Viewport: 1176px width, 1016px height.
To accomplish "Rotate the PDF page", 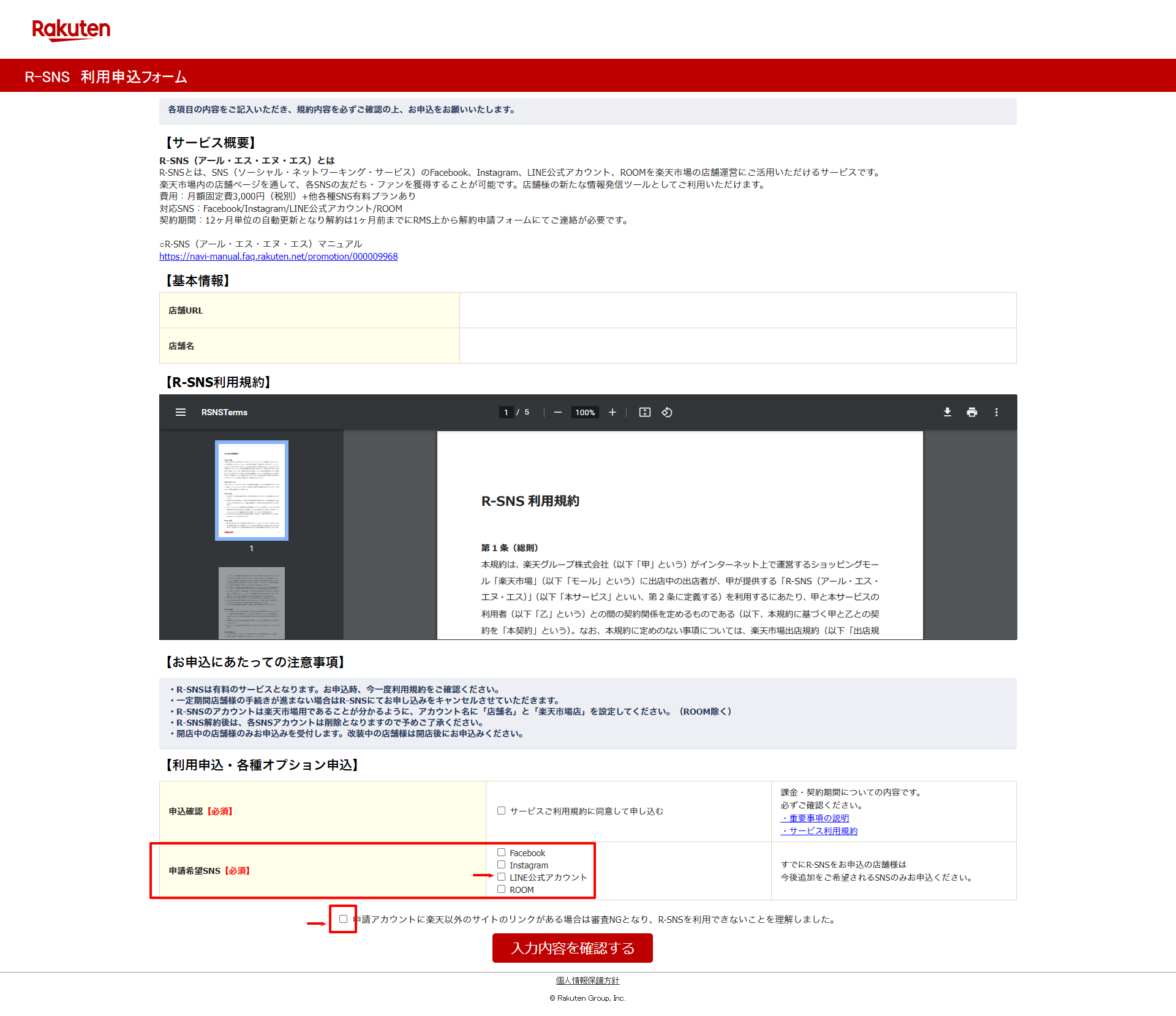I will pyautogui.click(x=667, y=412).
